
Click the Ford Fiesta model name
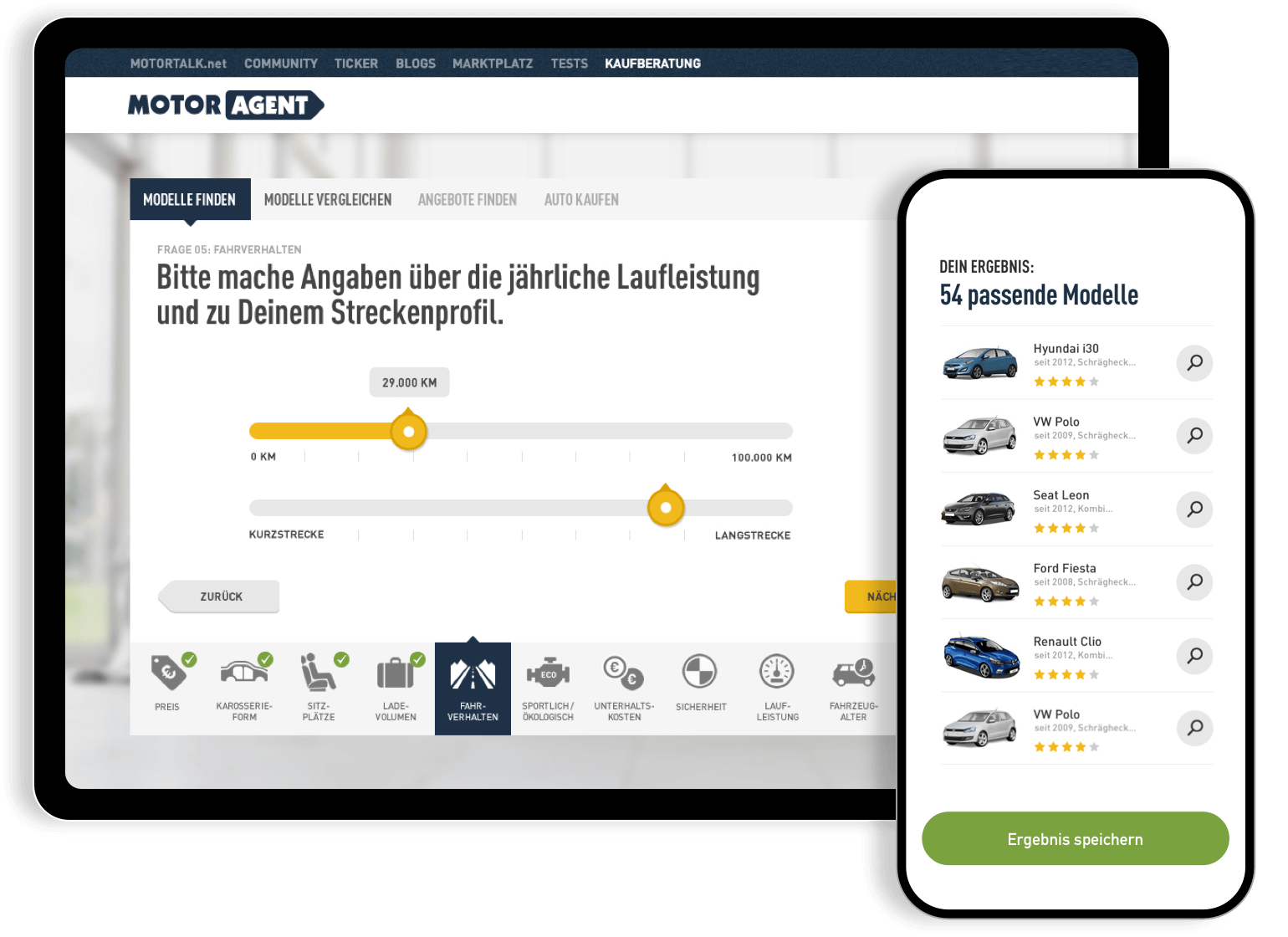(1065, 568)
